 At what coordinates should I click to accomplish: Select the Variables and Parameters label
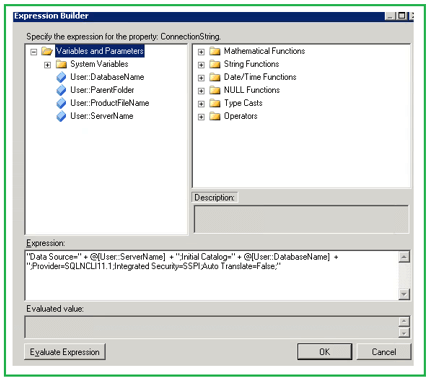click(100, 51)
